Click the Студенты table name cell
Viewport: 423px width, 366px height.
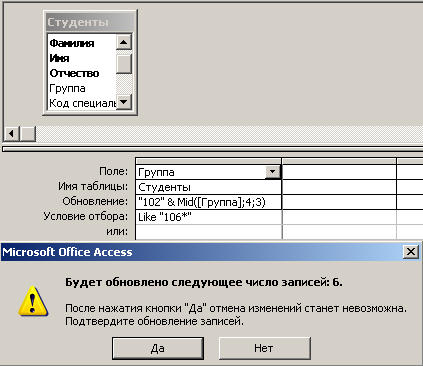coord(208,187)
